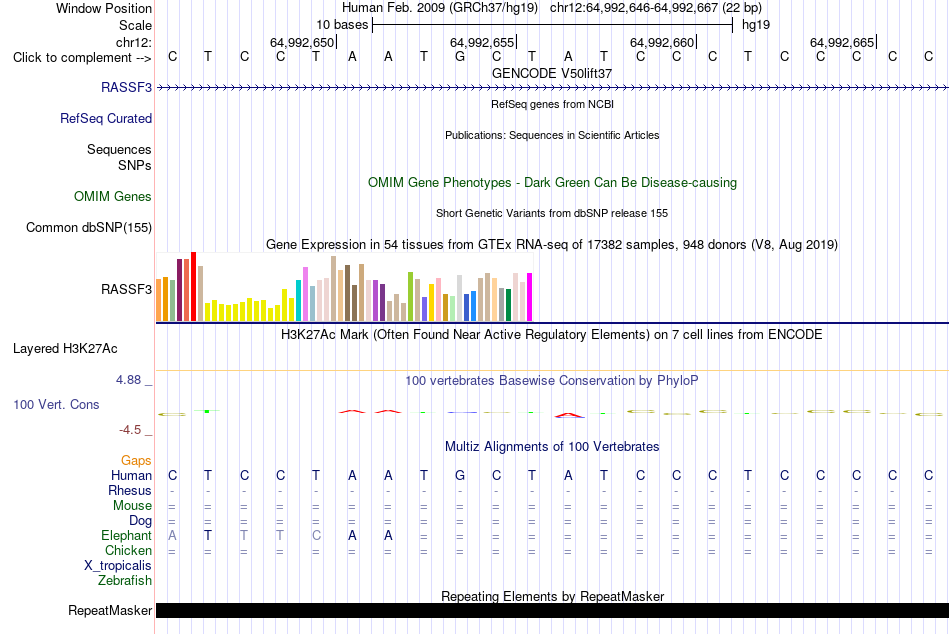
Task: Click the 64,992,655 position marker
Action: [x=483, y=42]
